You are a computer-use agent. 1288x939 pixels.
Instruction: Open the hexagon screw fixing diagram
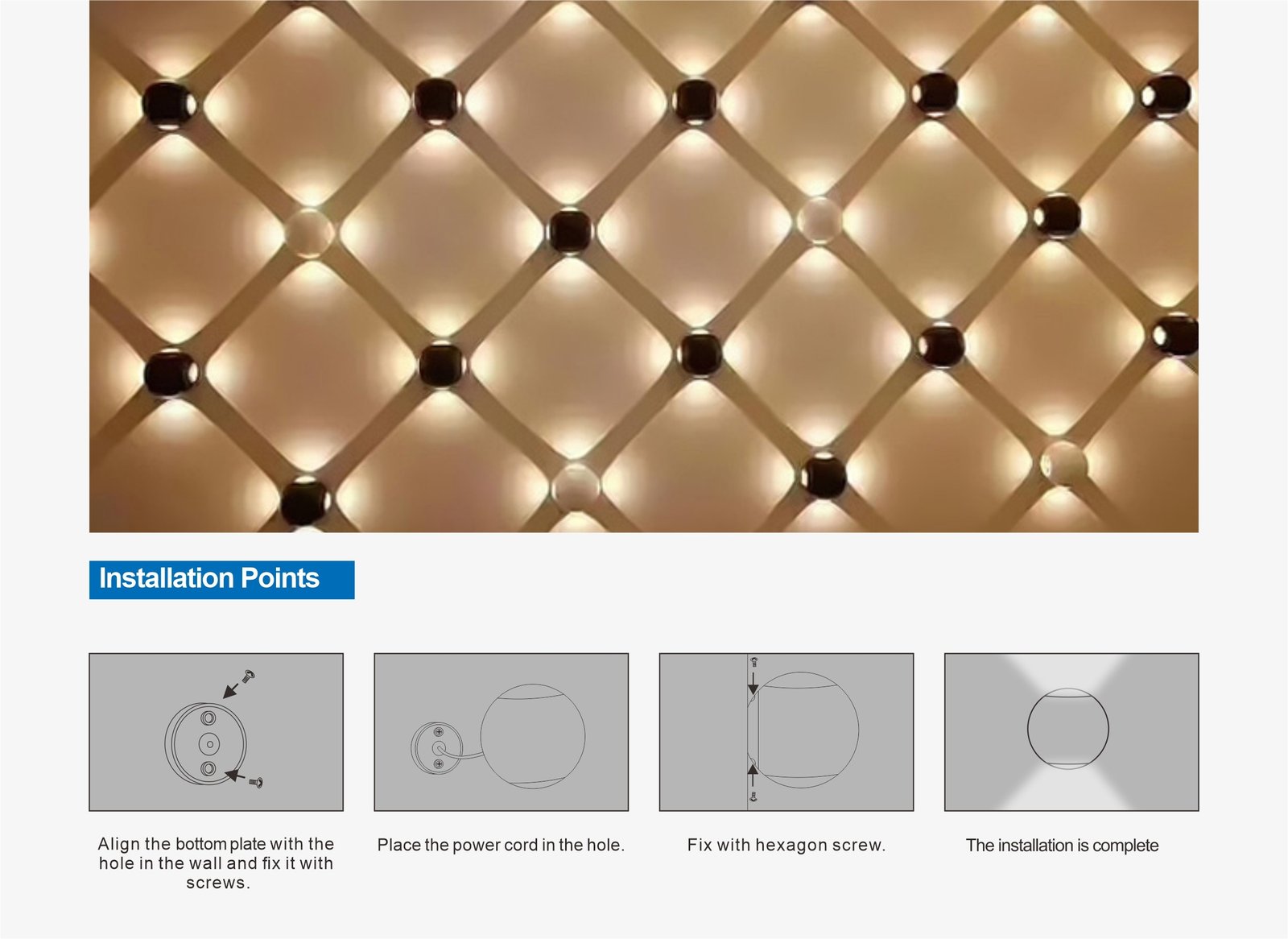click(786, 732)
